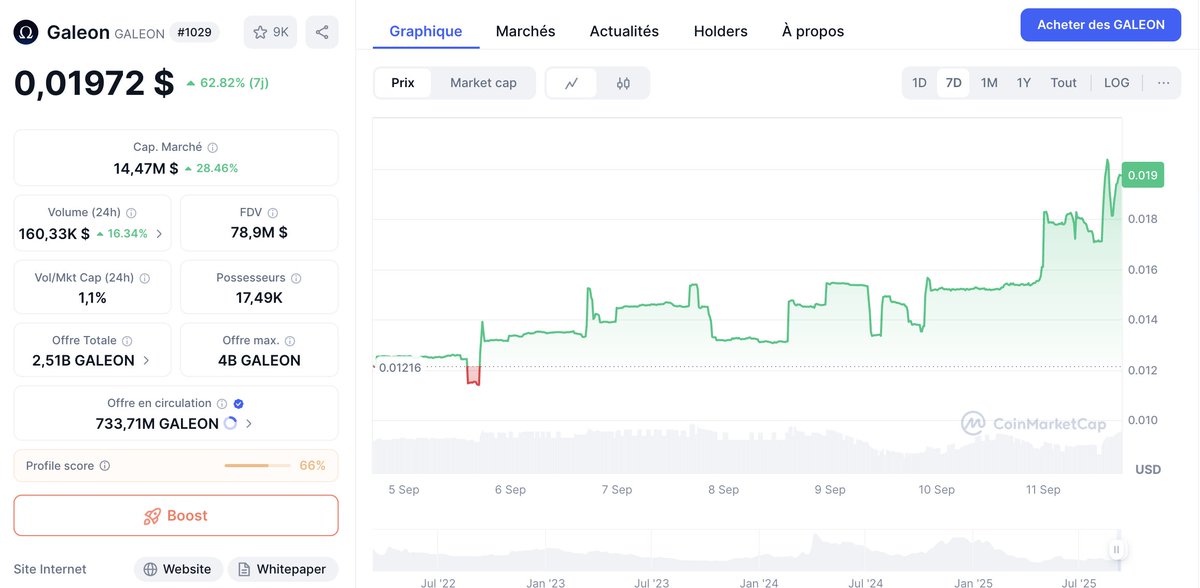
Task: Open the Actualités tab
Action: (624, 31)
